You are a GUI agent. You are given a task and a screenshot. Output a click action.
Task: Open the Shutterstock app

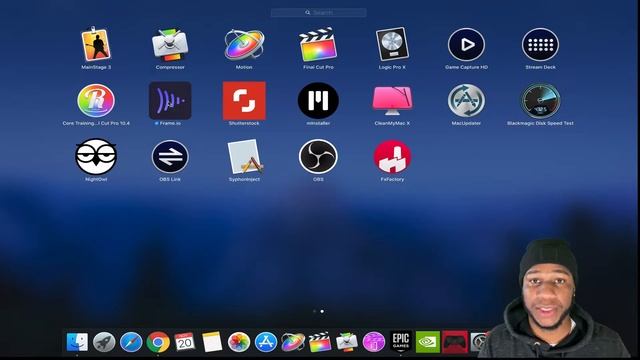point(244,100)
